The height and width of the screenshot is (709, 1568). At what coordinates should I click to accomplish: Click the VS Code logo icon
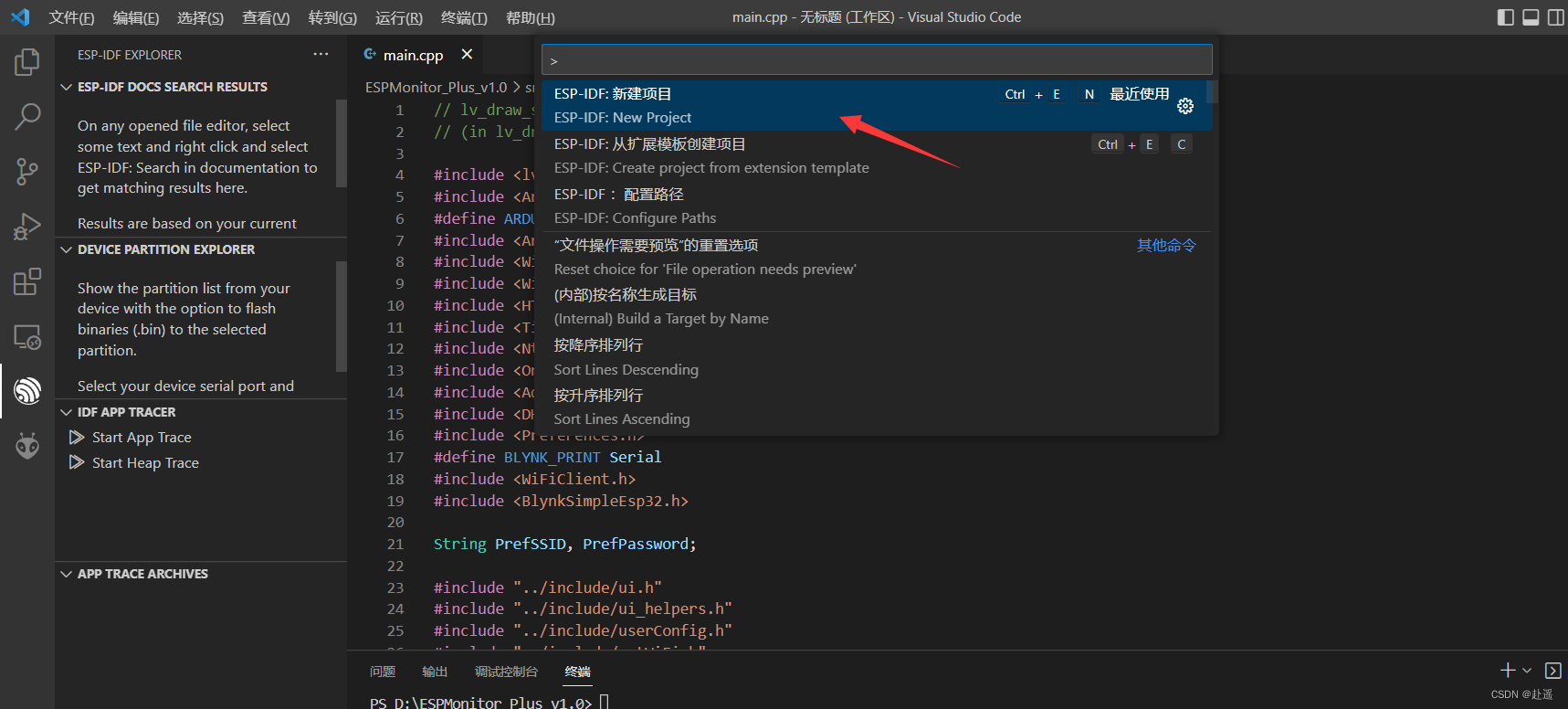pos(20,17)
